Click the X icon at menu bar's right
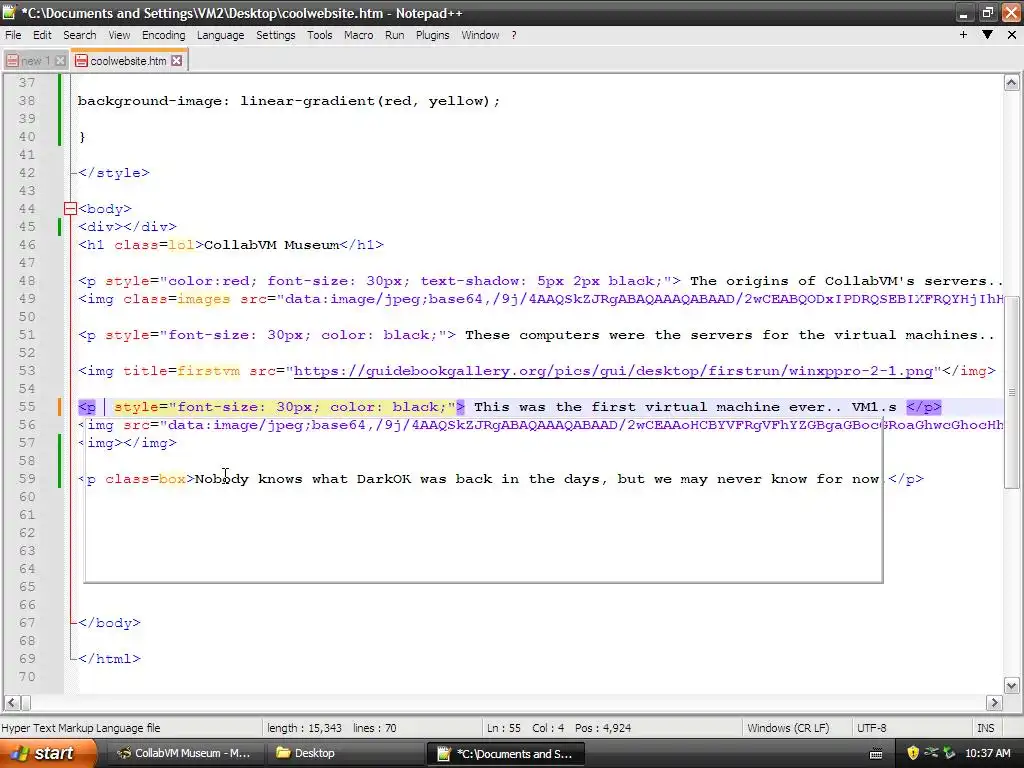Viewport: 1024px width, 768px height. point(1012,35)
